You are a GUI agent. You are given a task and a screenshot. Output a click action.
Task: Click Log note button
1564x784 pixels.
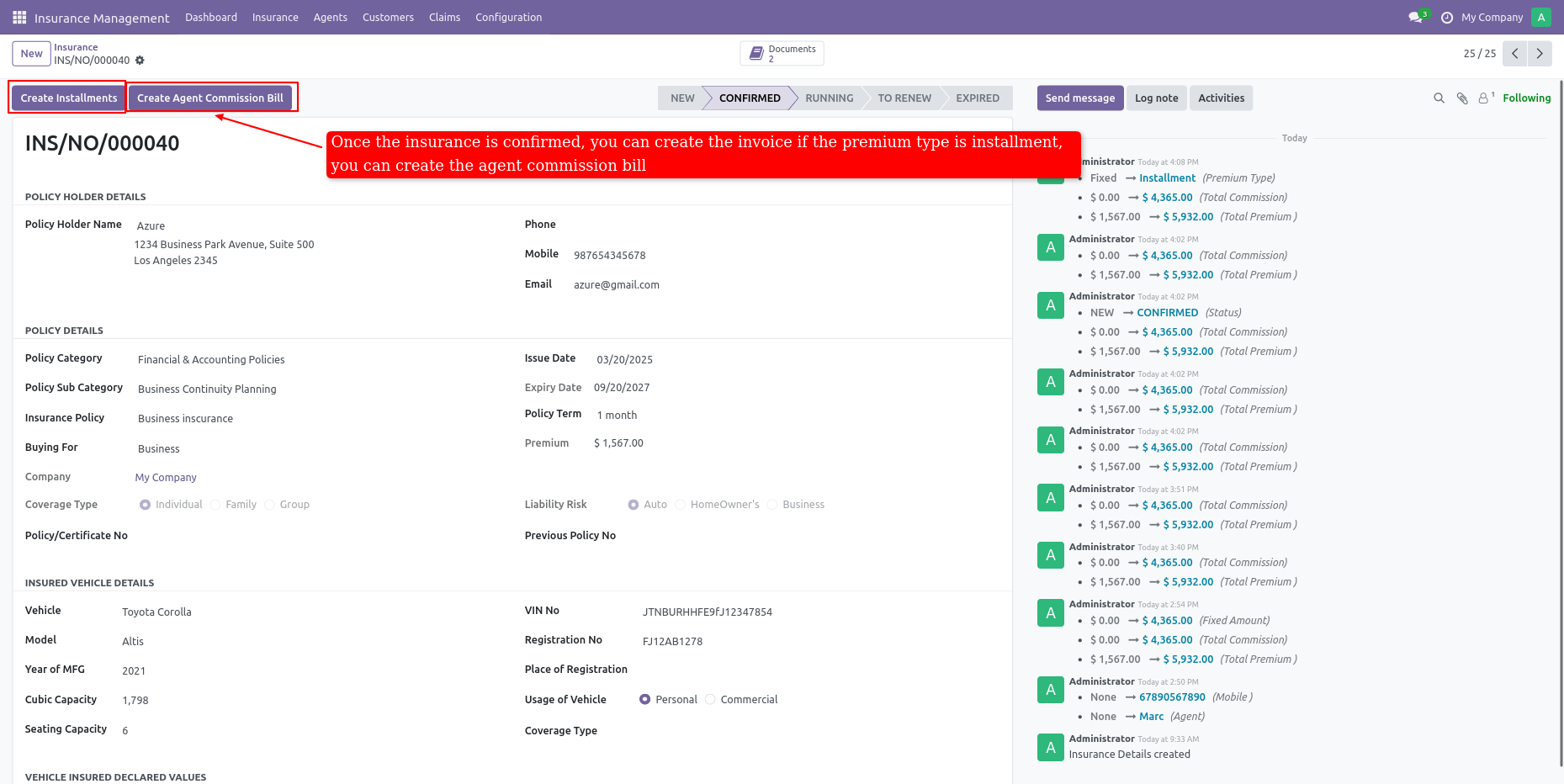click(x=1156, y=98)
